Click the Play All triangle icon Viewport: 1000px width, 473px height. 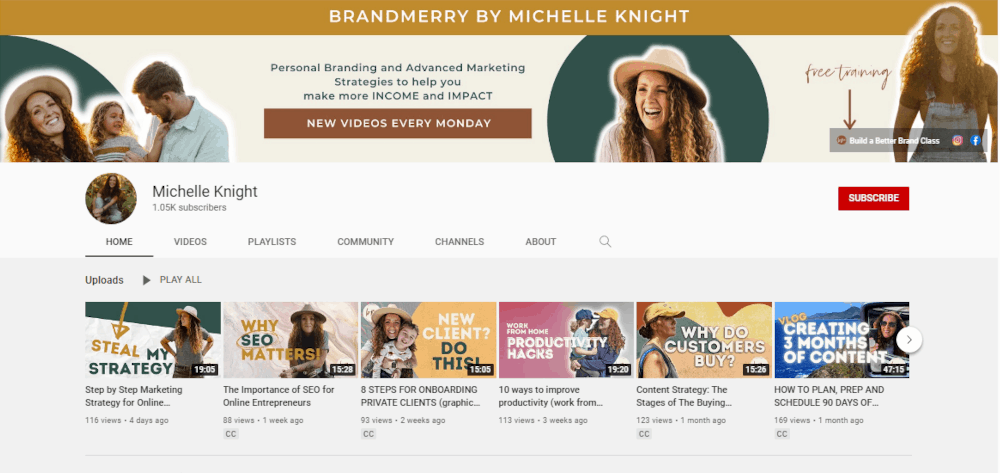tap(147, 280)
